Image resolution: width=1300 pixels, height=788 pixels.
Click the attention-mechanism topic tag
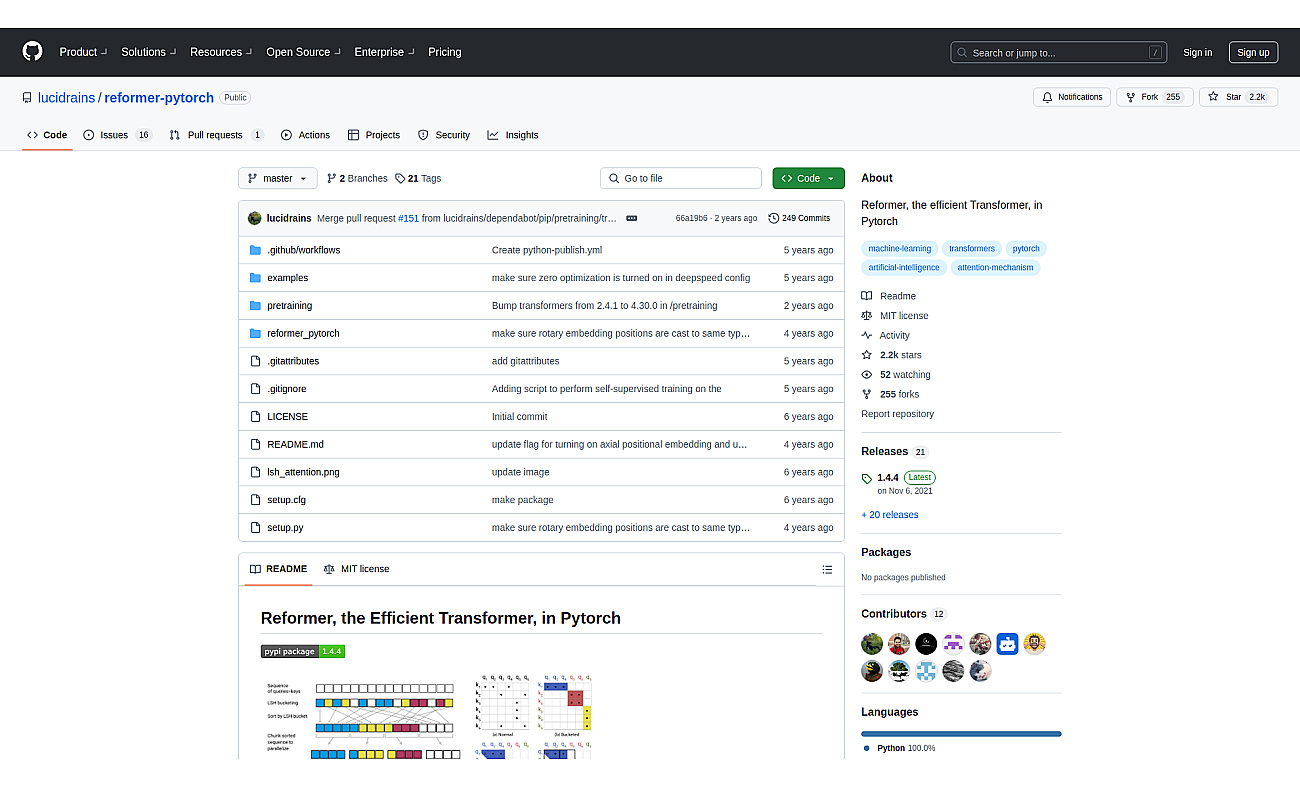point(995,267)
